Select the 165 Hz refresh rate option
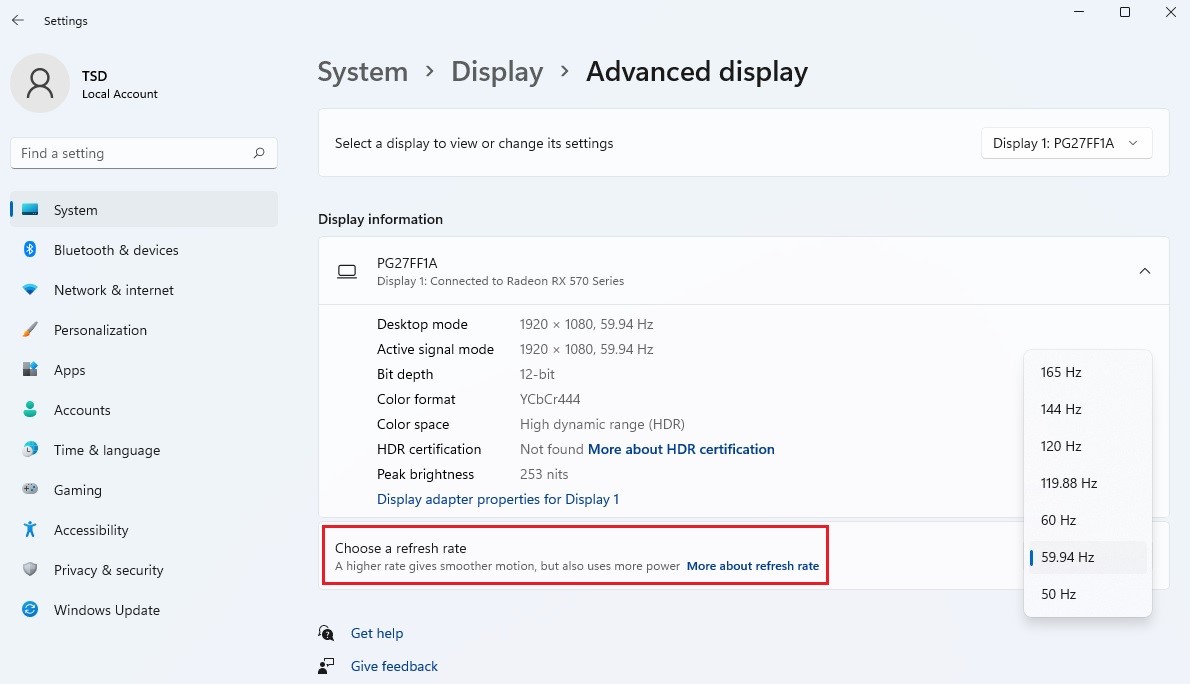 tap(1061, 372)
